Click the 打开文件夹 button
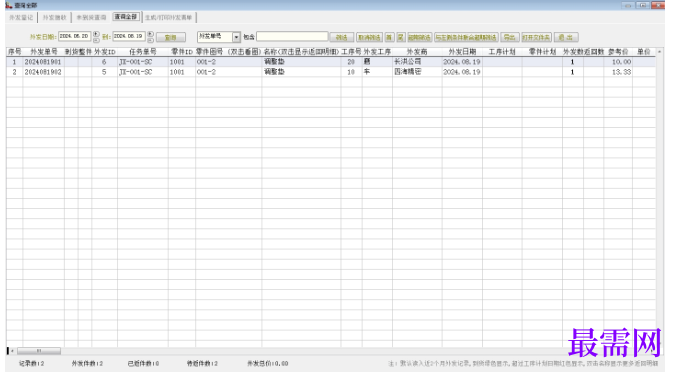 coord(536,37)
